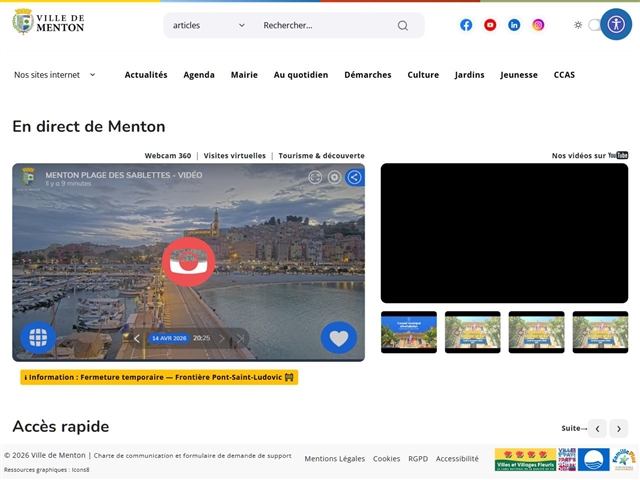Click the black YouTube video player
Viewport: 640px width, 480px height.
tap(504, 233)
